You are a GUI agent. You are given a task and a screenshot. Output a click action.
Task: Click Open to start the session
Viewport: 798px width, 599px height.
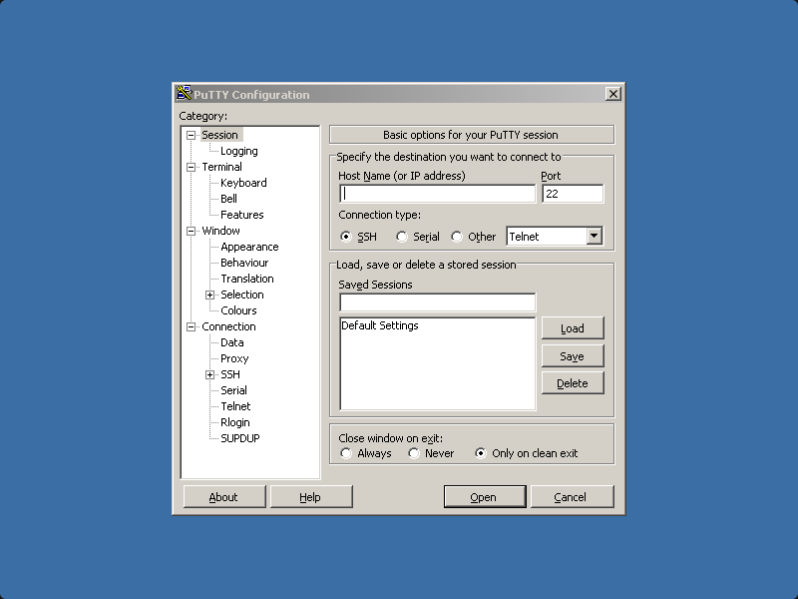pos(484,497)
